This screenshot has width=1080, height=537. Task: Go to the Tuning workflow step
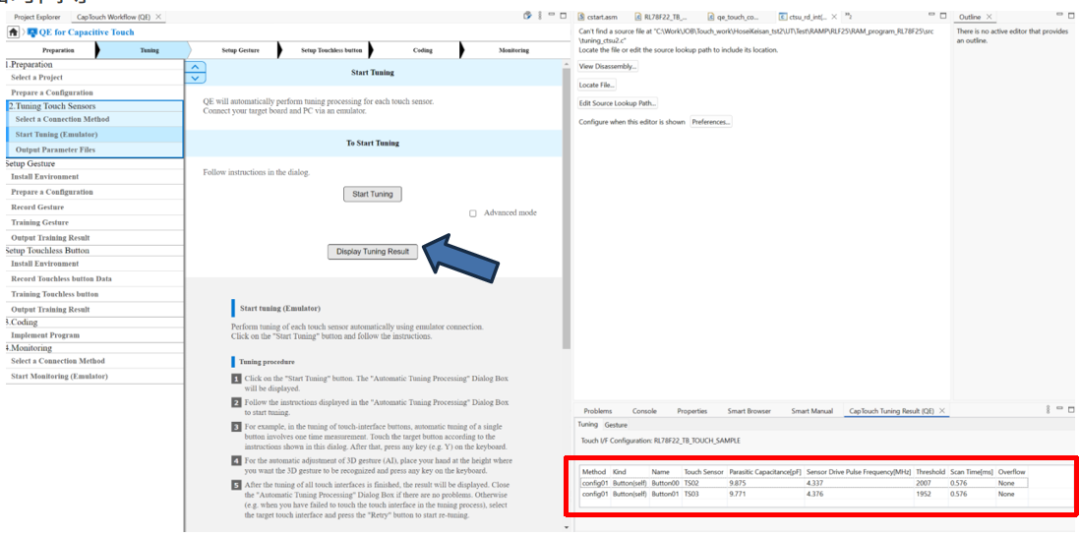pyautogui.click(x=149, y=50)
